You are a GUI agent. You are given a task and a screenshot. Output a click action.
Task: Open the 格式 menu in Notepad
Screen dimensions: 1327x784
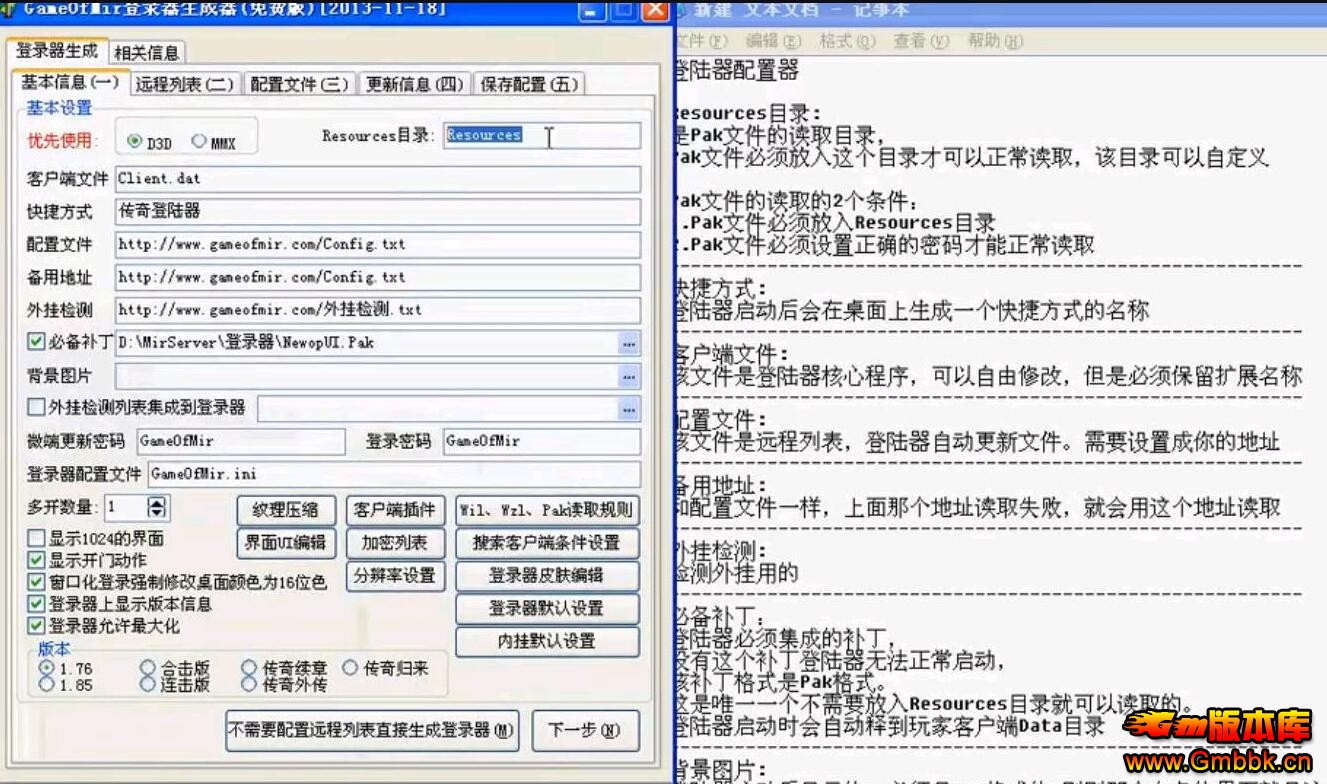tap(846, 41)
